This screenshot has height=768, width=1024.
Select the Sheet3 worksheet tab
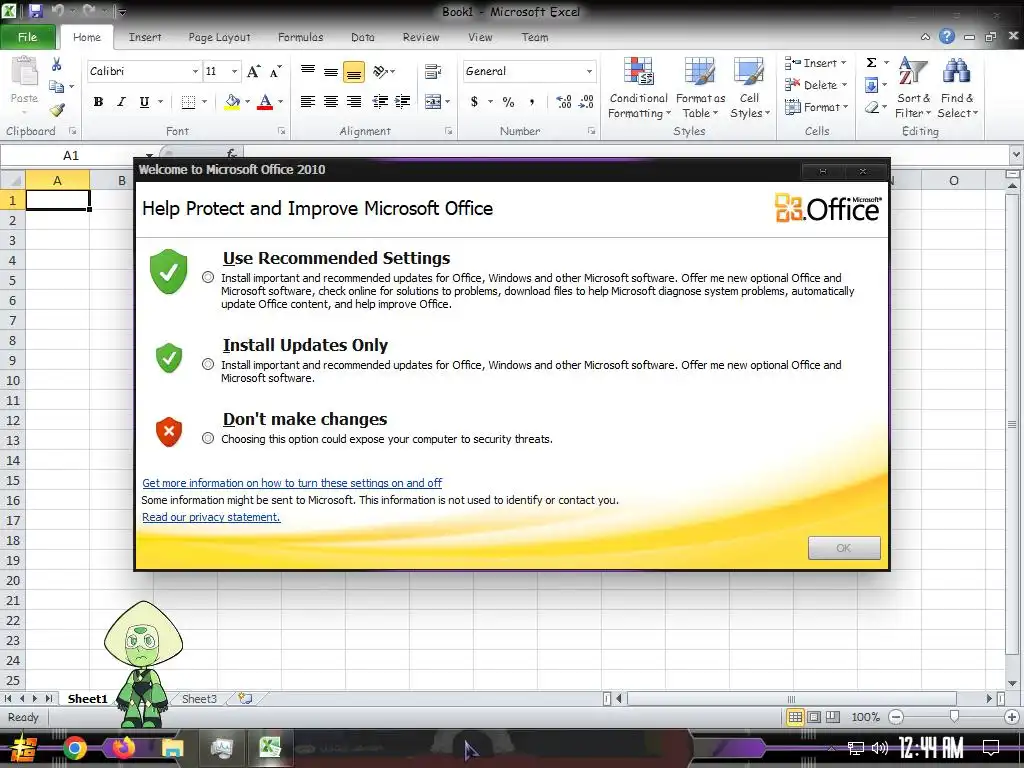click(x=199, y=699)
